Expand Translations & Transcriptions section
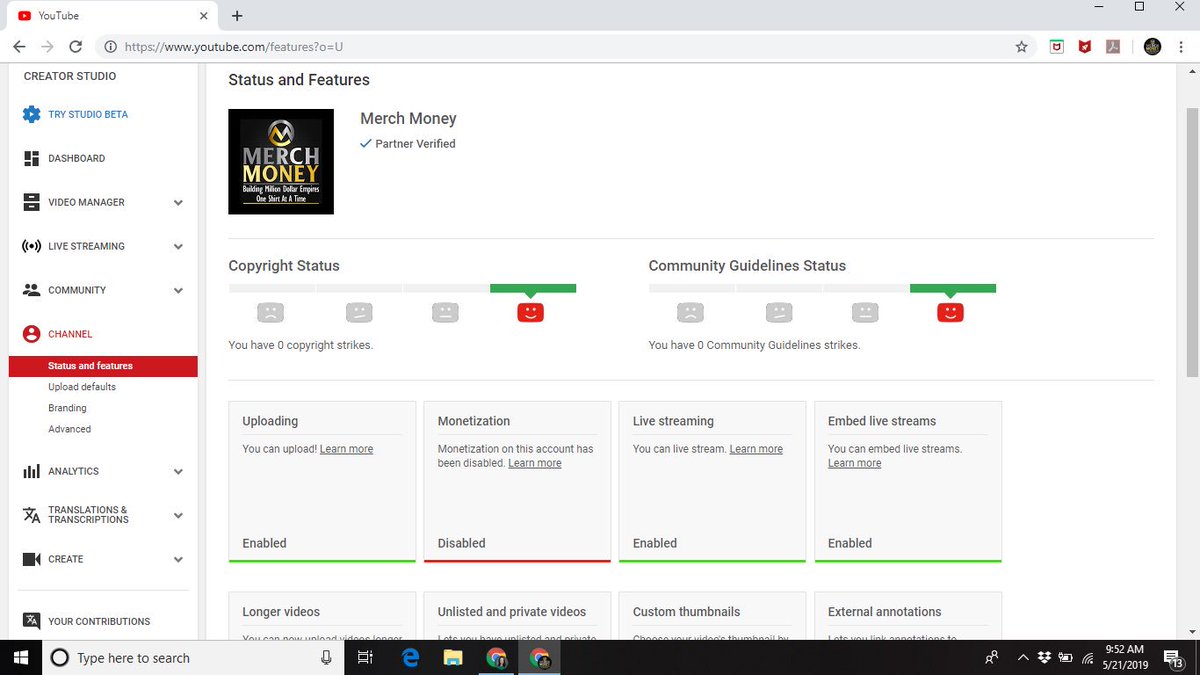The image size is (1200, 675). [178, 516]
